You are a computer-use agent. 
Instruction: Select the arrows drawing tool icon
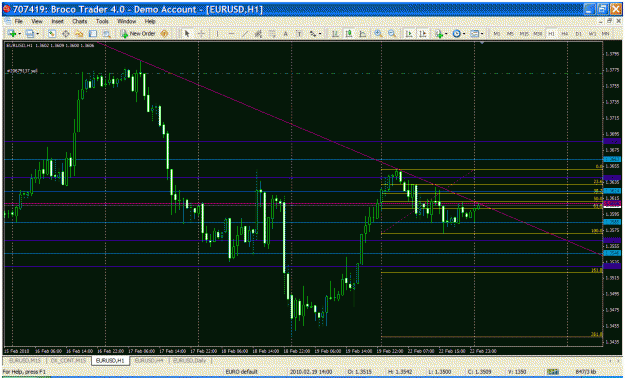(x=313, y=34)
